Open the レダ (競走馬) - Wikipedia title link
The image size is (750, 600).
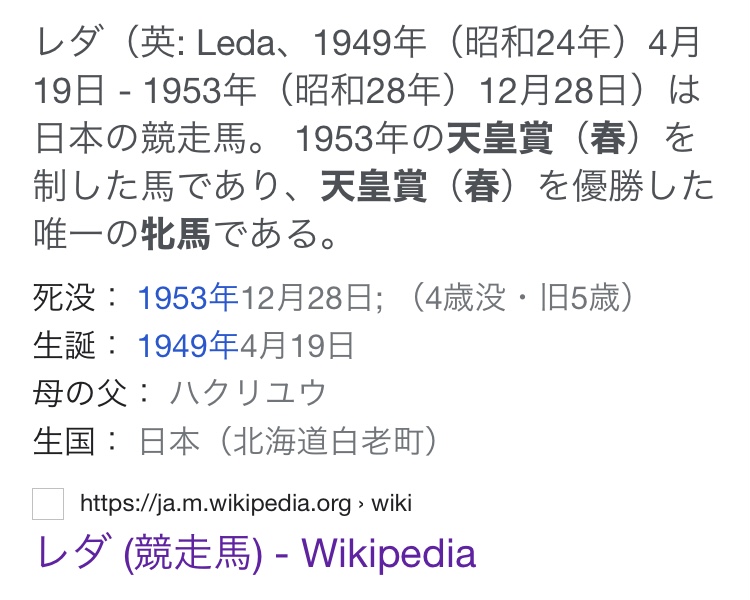coord(256,552)
